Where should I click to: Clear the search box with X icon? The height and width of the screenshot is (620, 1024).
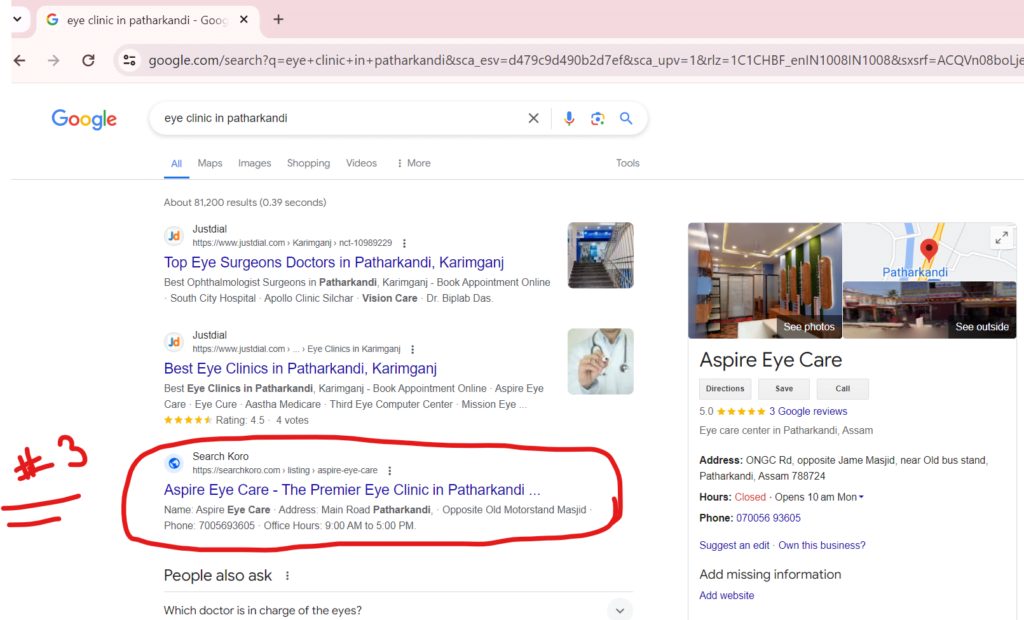[x=534, y=118]
